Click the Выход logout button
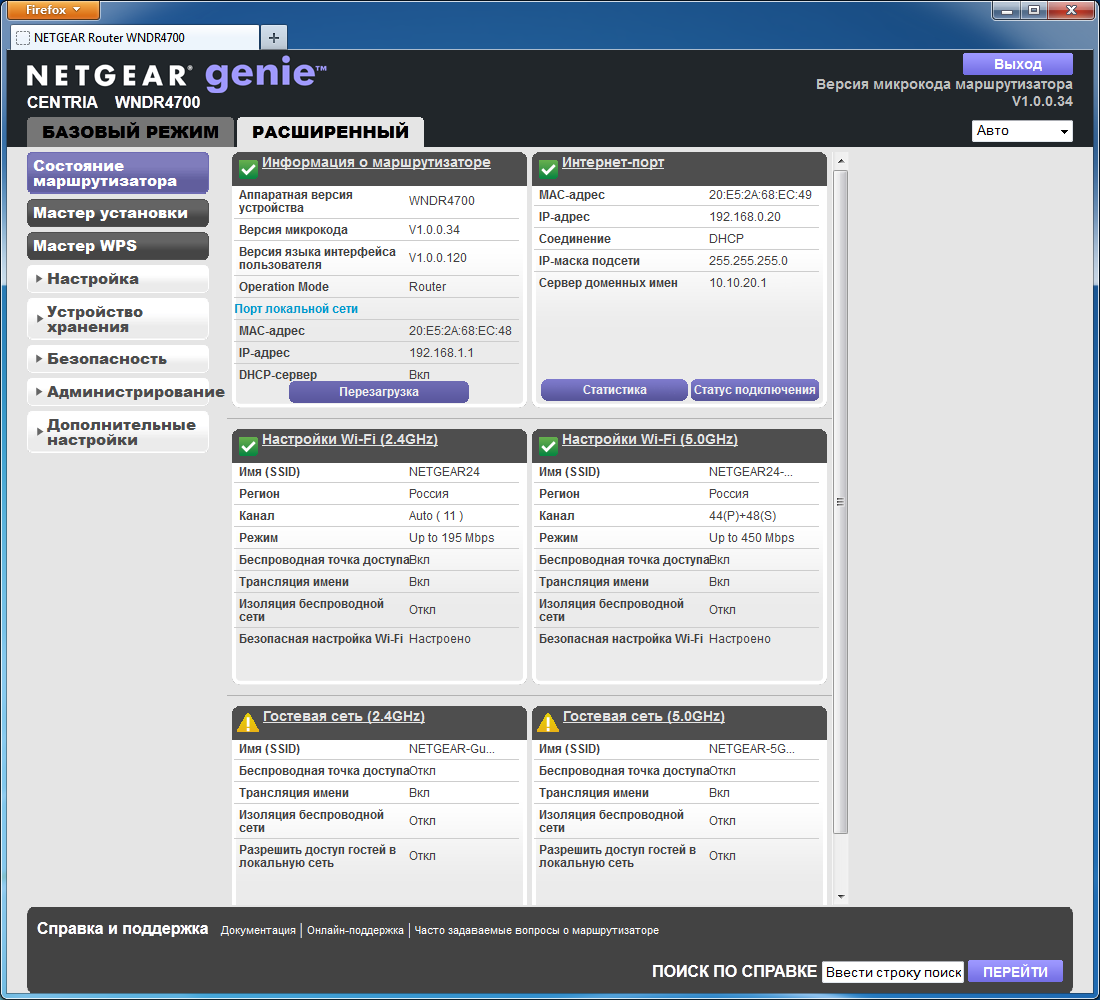 pyautogui.click(x=1017, y=64)
